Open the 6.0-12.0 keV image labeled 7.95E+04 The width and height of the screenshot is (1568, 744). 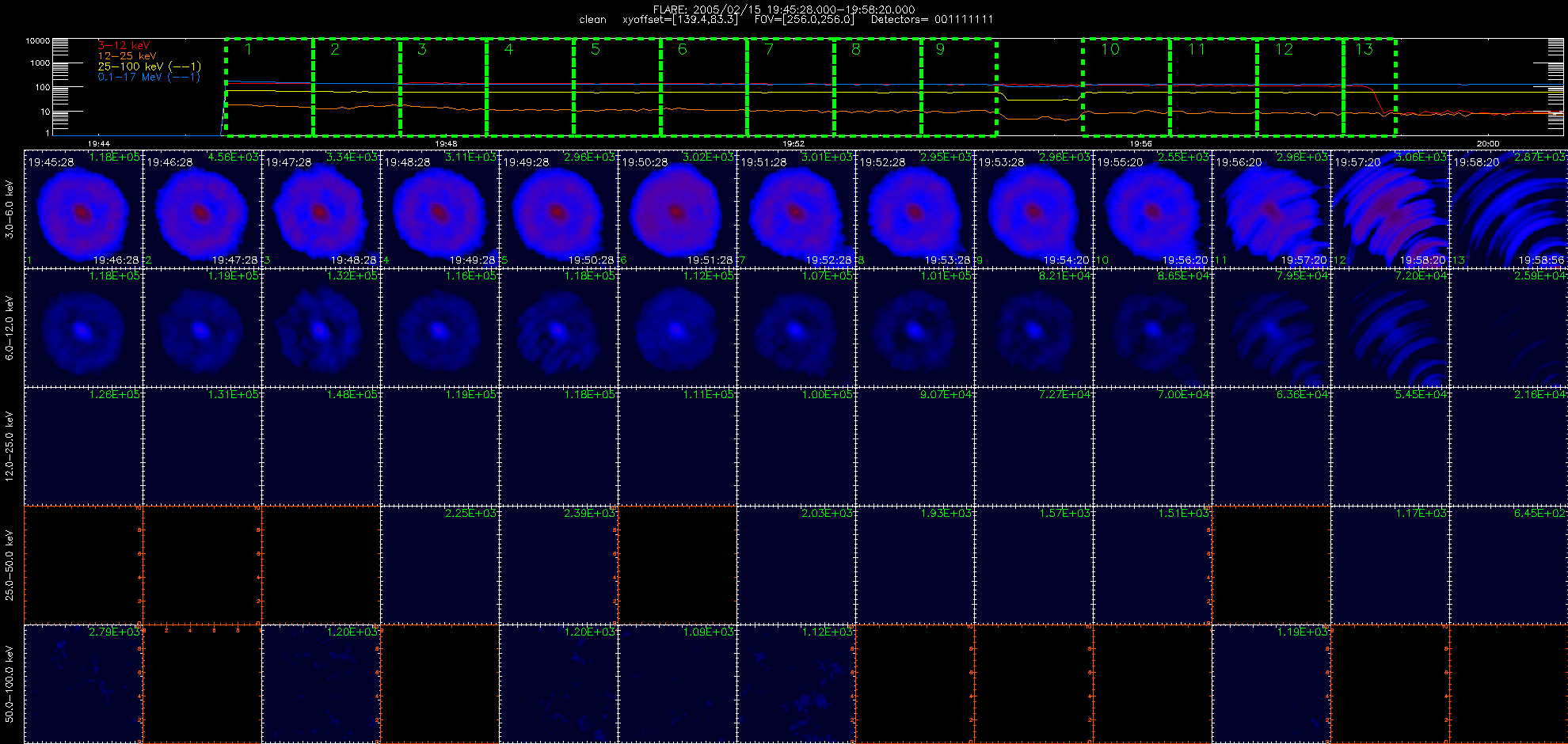click(1271, 328)
